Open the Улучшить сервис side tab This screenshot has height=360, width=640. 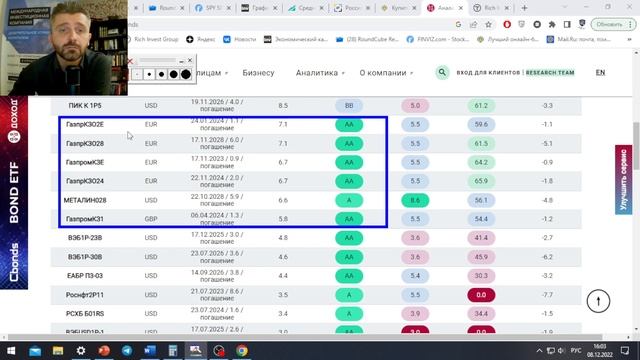point(624,180)
